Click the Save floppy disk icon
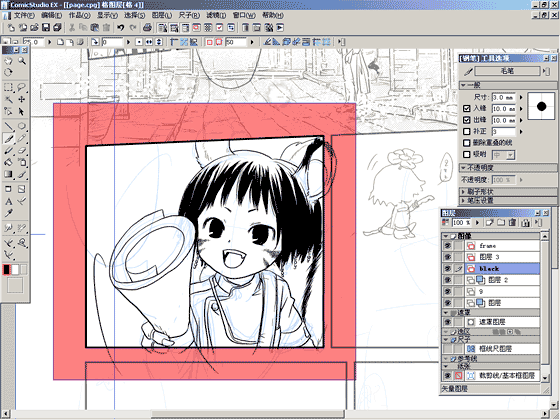This screenshot has width=560, height=420. [x=46, y=28]
